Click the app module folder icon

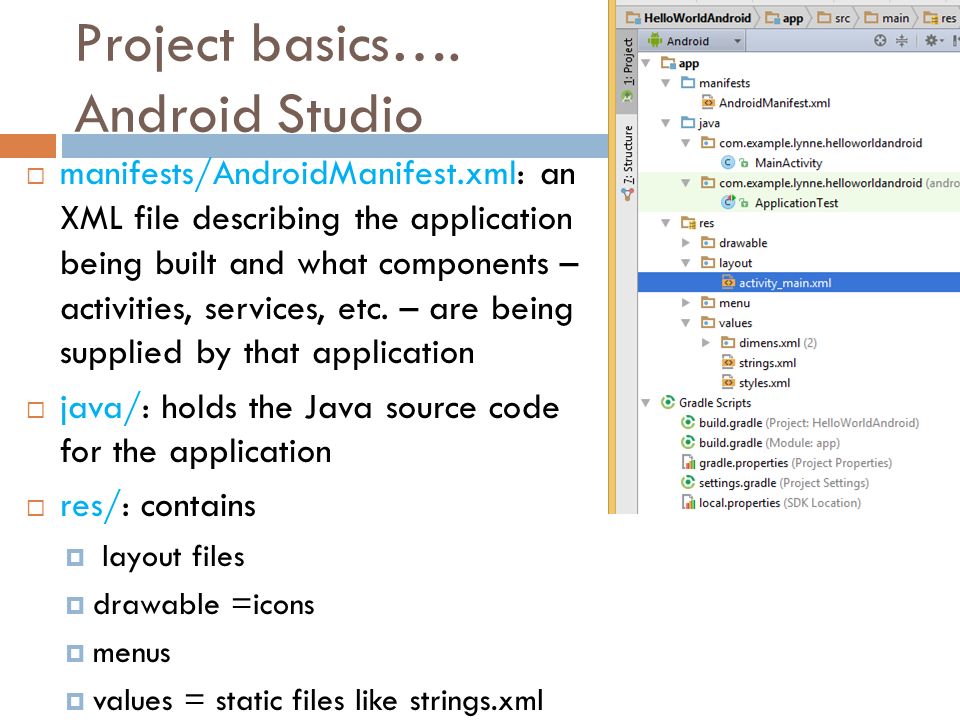[668, 62]
